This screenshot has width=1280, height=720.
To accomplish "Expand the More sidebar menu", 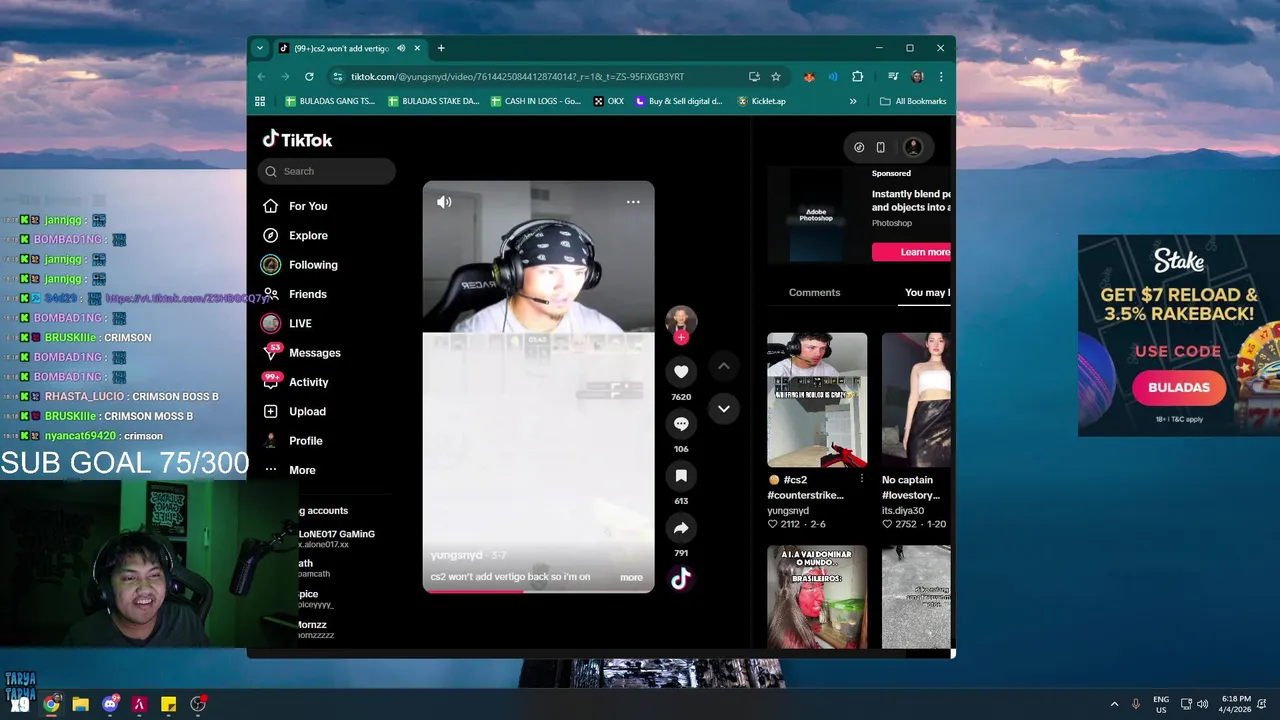I will (x=302, y=470).
